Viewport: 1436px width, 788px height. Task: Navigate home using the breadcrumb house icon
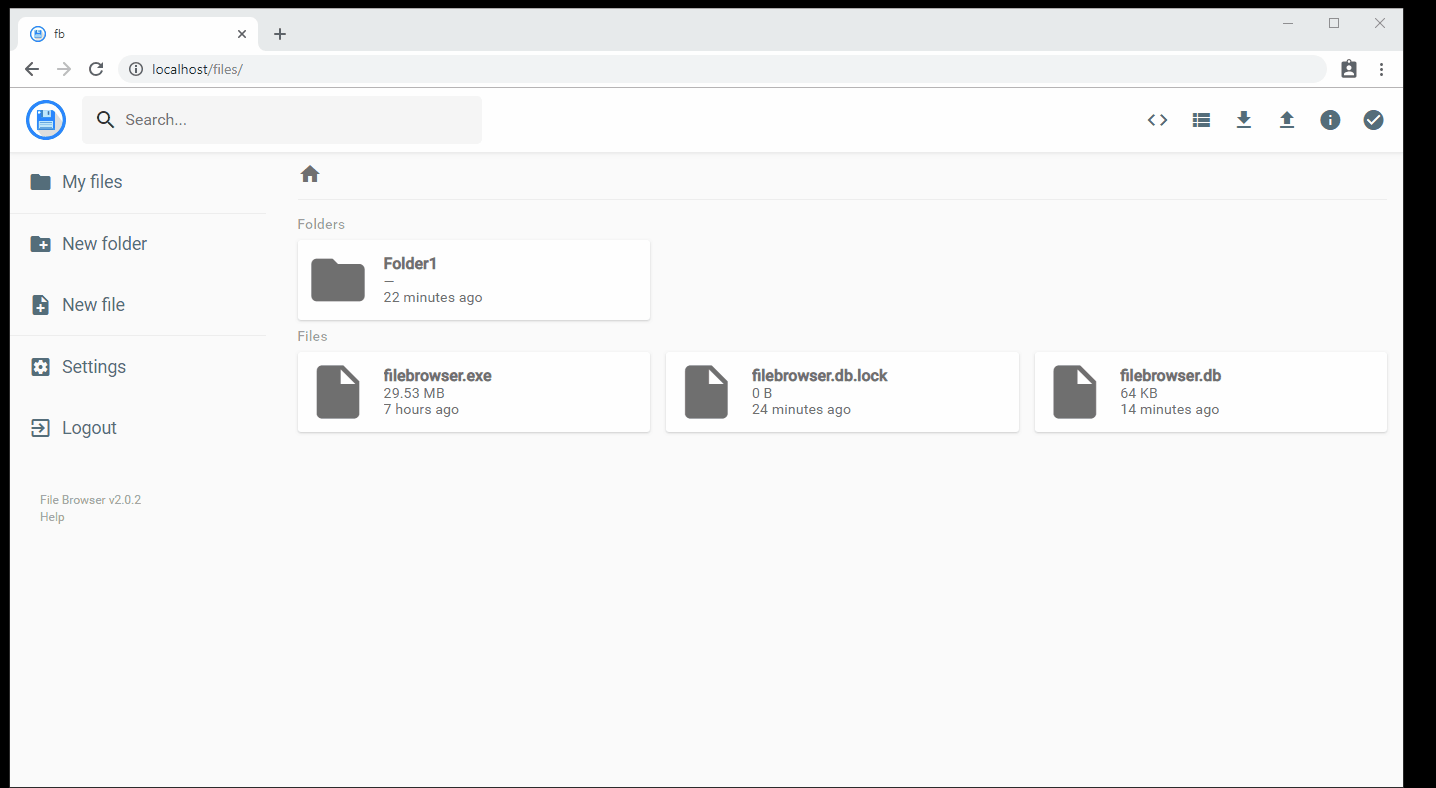tap(310, 173)
